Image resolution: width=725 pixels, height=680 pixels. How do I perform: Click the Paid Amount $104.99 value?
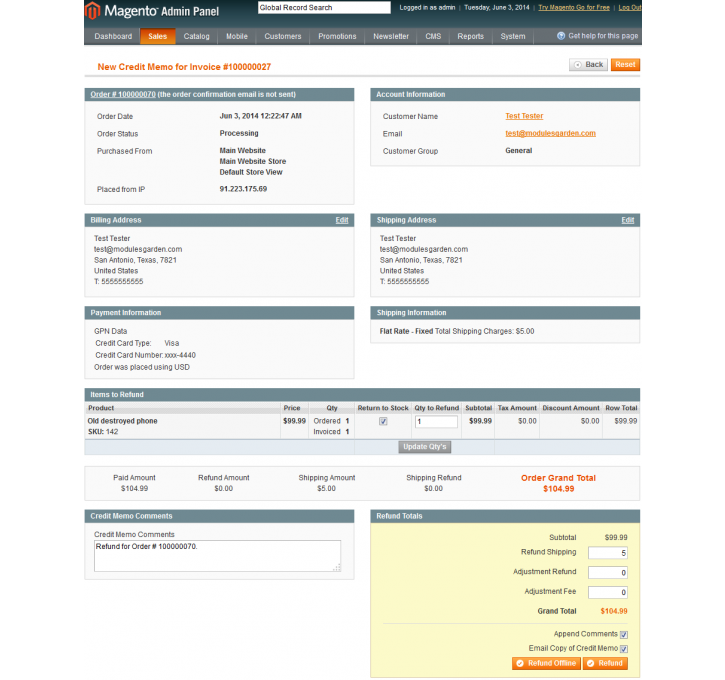[135, 489]
